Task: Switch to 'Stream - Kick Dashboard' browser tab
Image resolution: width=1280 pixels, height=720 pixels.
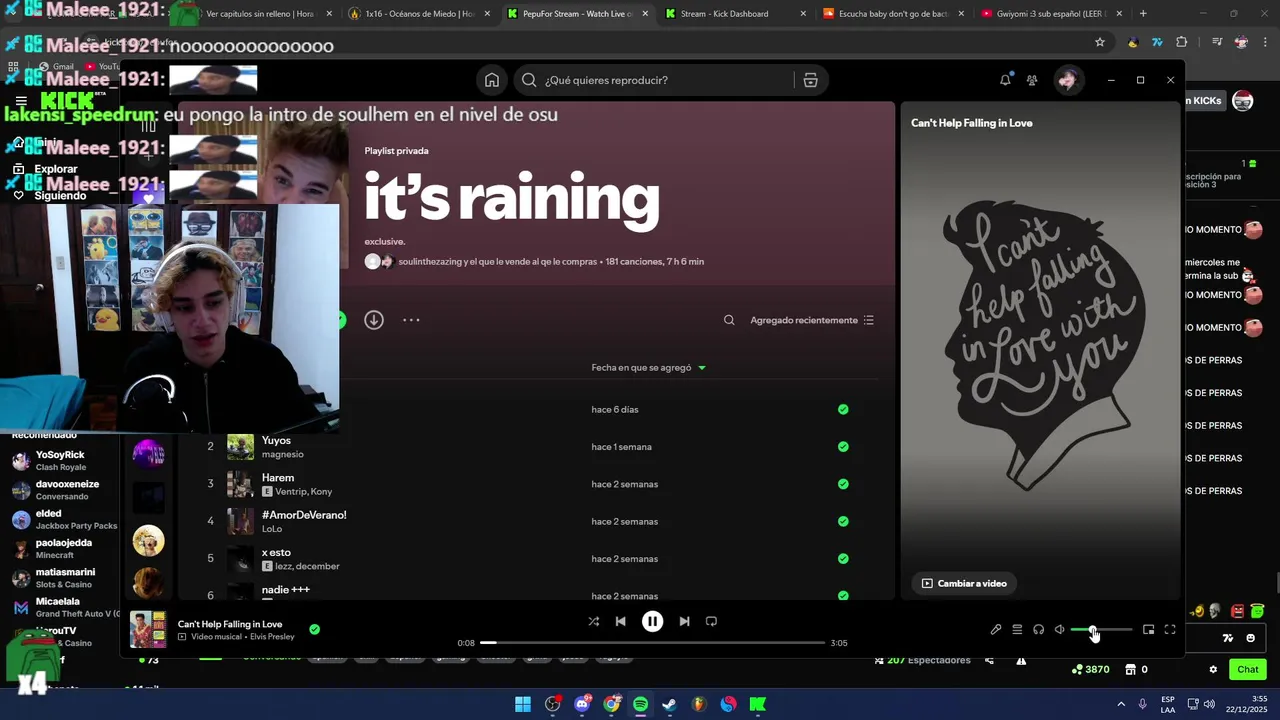Action: (734, 14)
